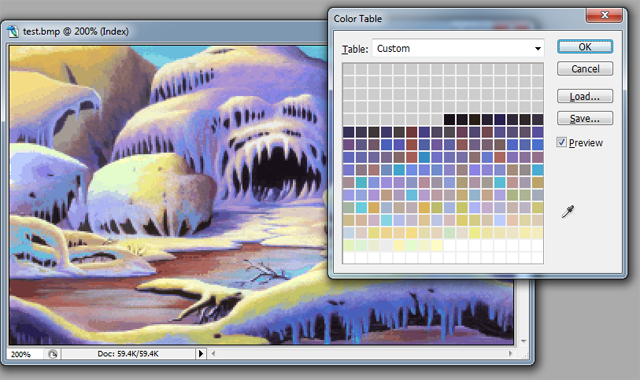Toggle the Preview checkbox
The height and width of the screenshot is (380, 640).
point(562,142)
